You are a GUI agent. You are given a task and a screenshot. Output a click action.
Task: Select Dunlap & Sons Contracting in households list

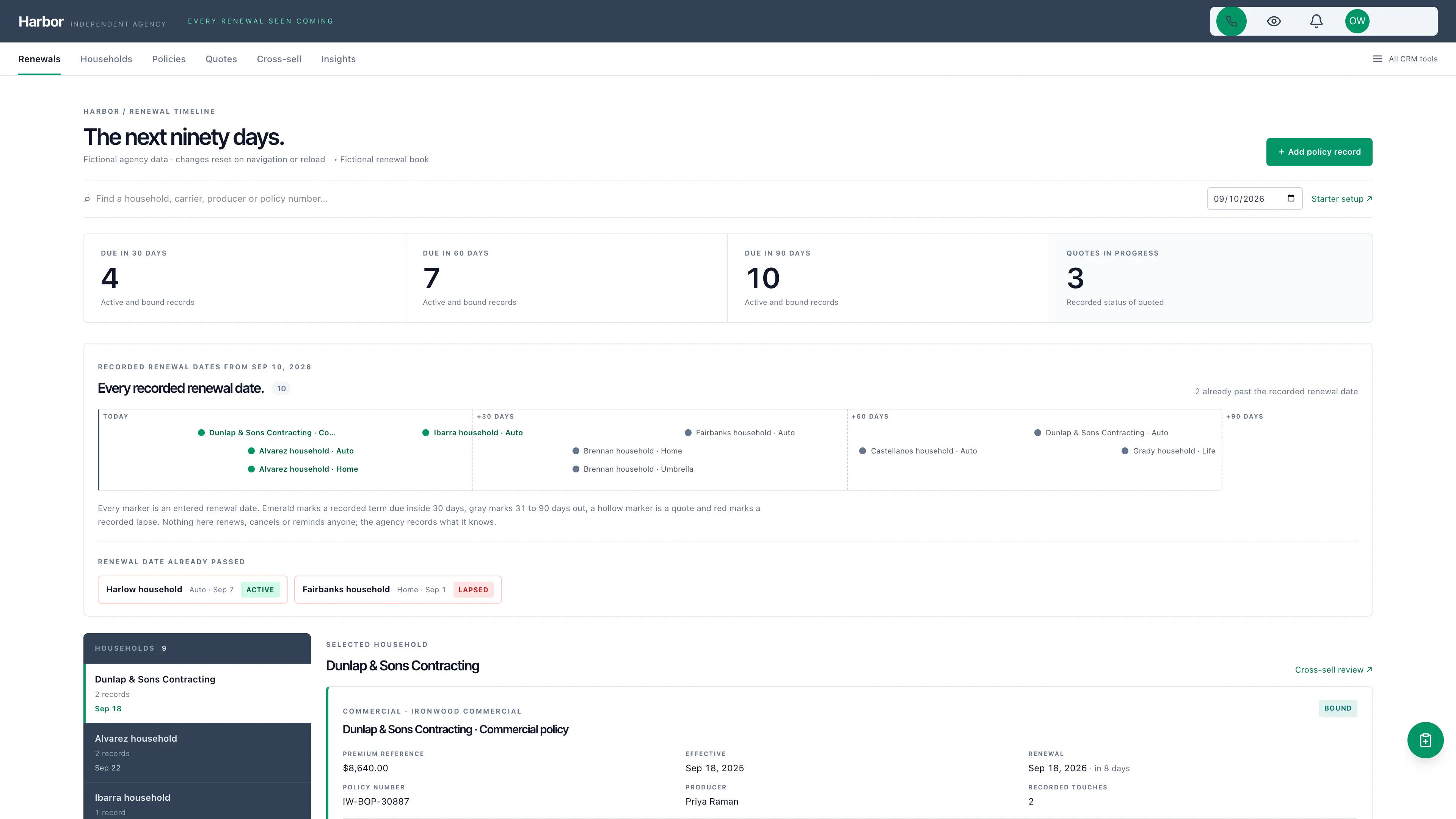pyautogui.click(x=197, y=693)
